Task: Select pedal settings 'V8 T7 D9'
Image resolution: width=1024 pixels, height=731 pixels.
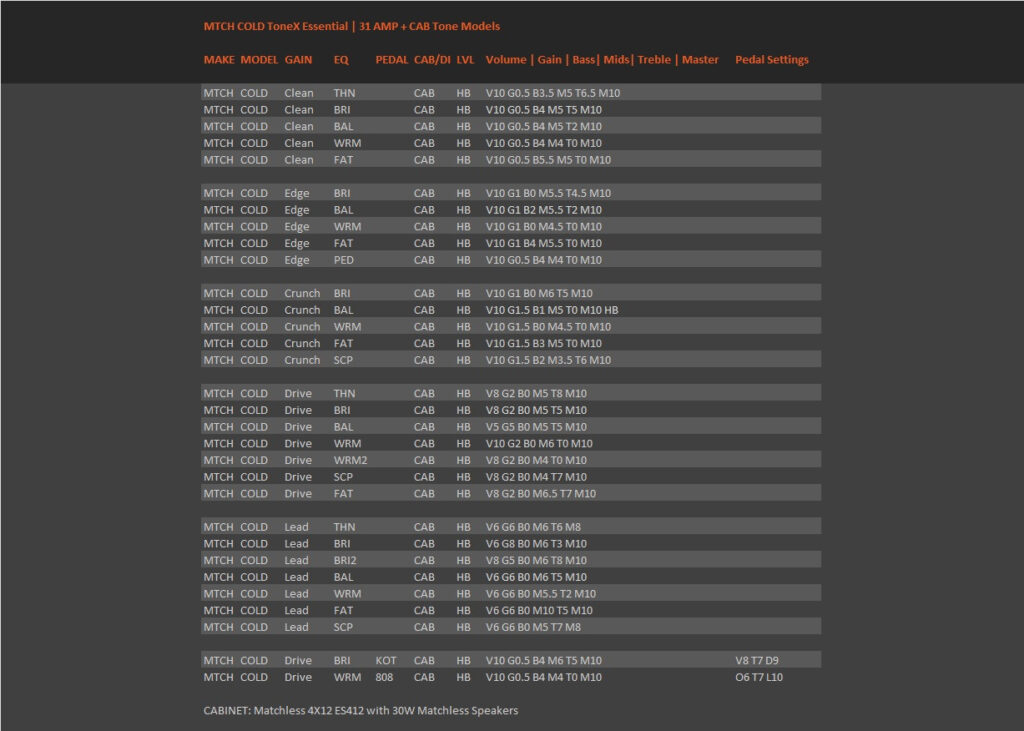Action: [x=757, y=660]
